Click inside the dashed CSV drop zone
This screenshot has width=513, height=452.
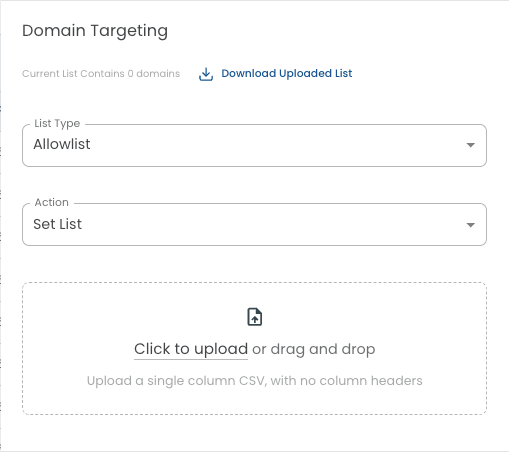[x=254, y=349]
